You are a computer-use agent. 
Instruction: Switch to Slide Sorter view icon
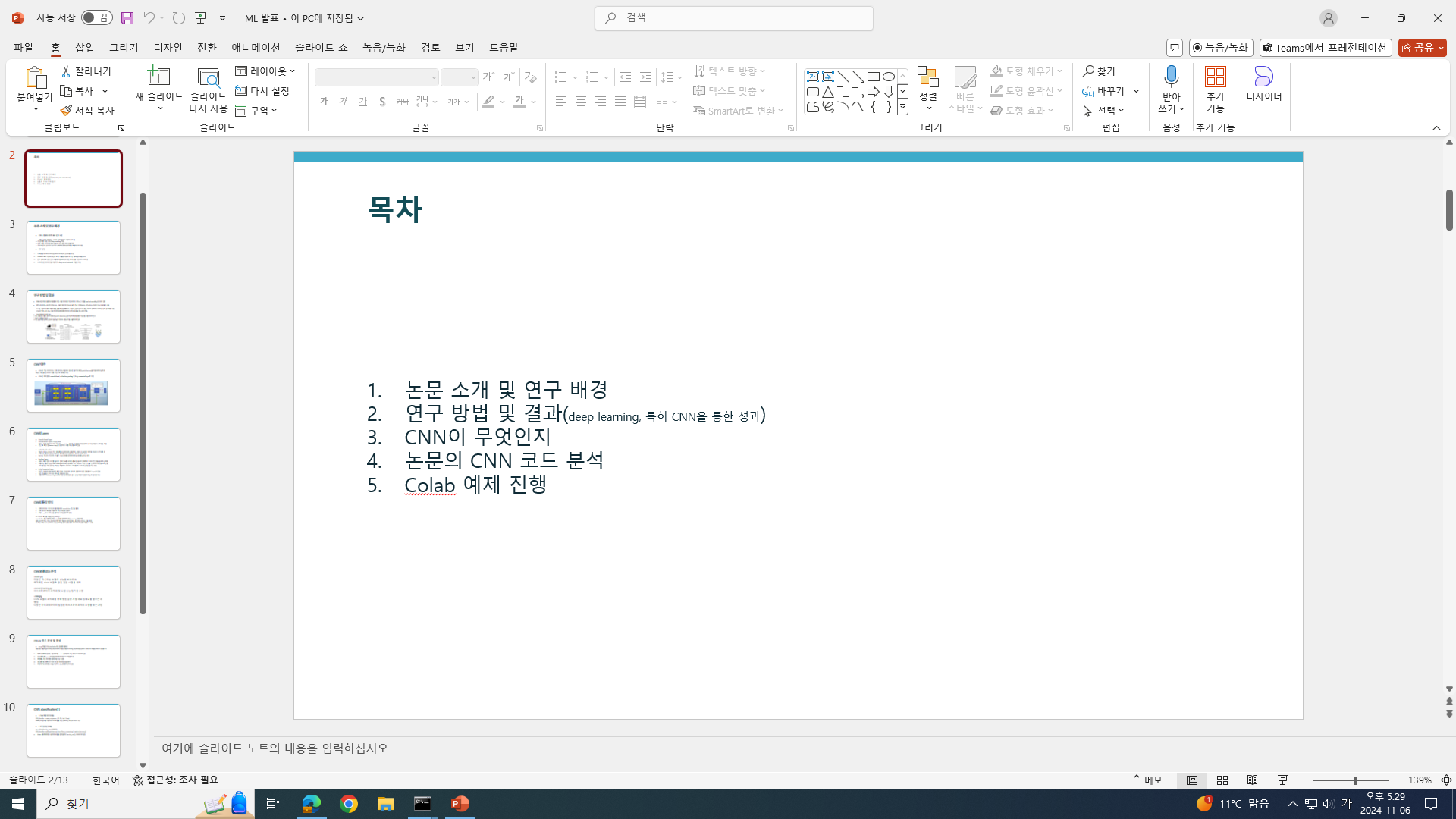[1222, 780]
